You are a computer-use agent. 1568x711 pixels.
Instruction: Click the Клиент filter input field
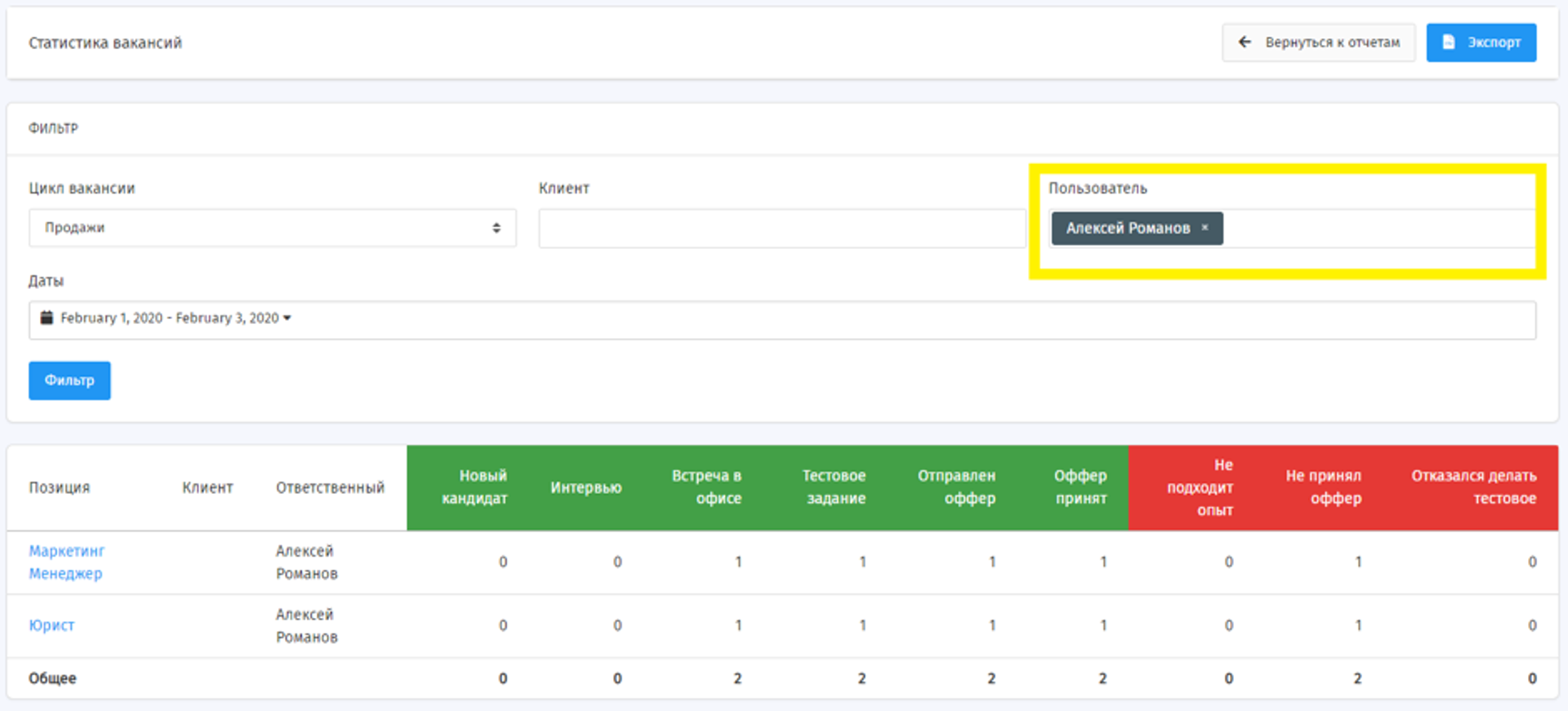tap(782, 229)
